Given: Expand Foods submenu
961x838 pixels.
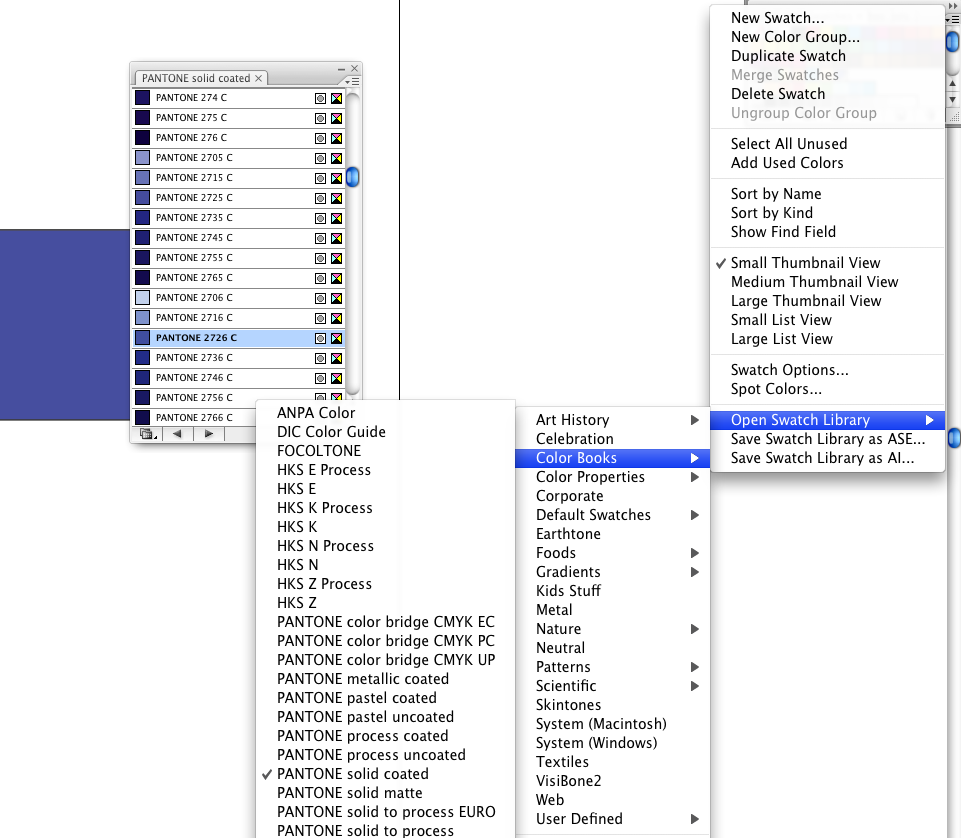Looking at the screenshot, I should click(x=612, y=553).
